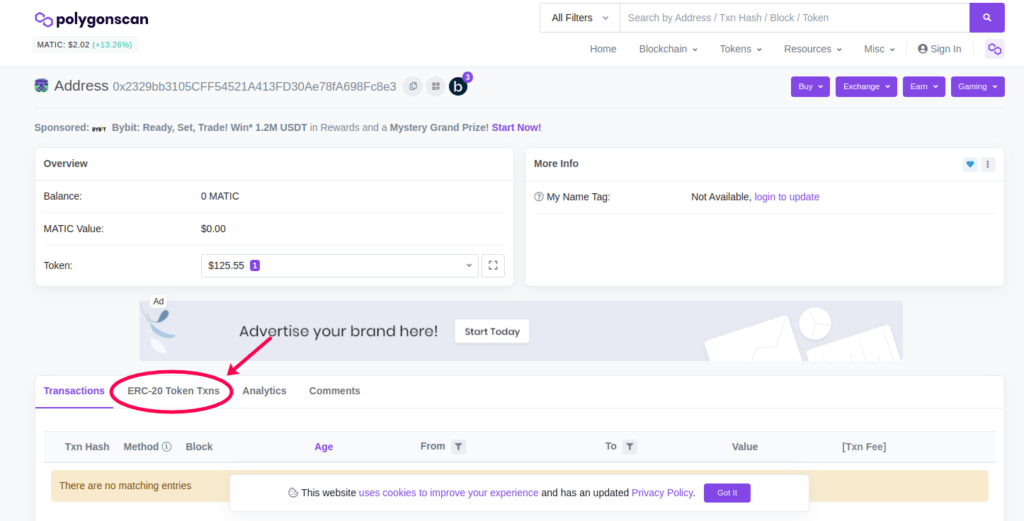The width and height of the screenshot is (1024, 521).
Task: Open the Gaming dropdown button
Action: [x=978, y=87]
